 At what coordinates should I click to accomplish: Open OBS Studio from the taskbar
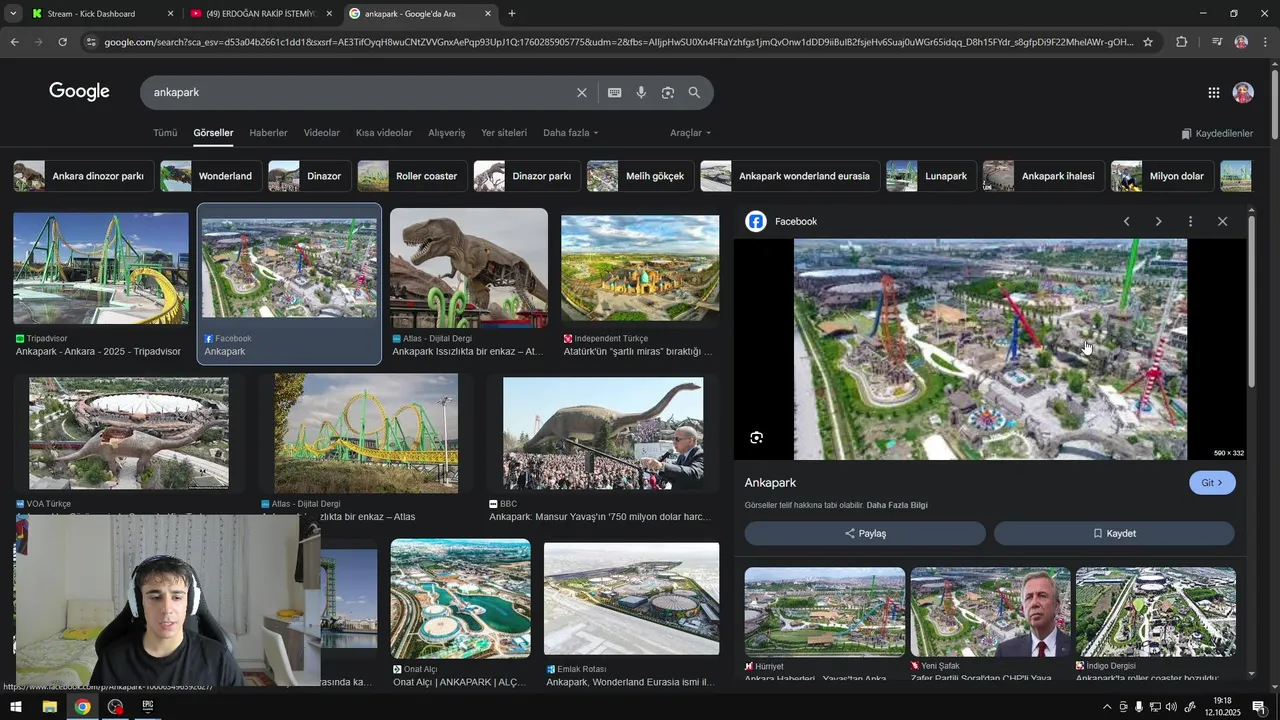[x=115, y=707]
